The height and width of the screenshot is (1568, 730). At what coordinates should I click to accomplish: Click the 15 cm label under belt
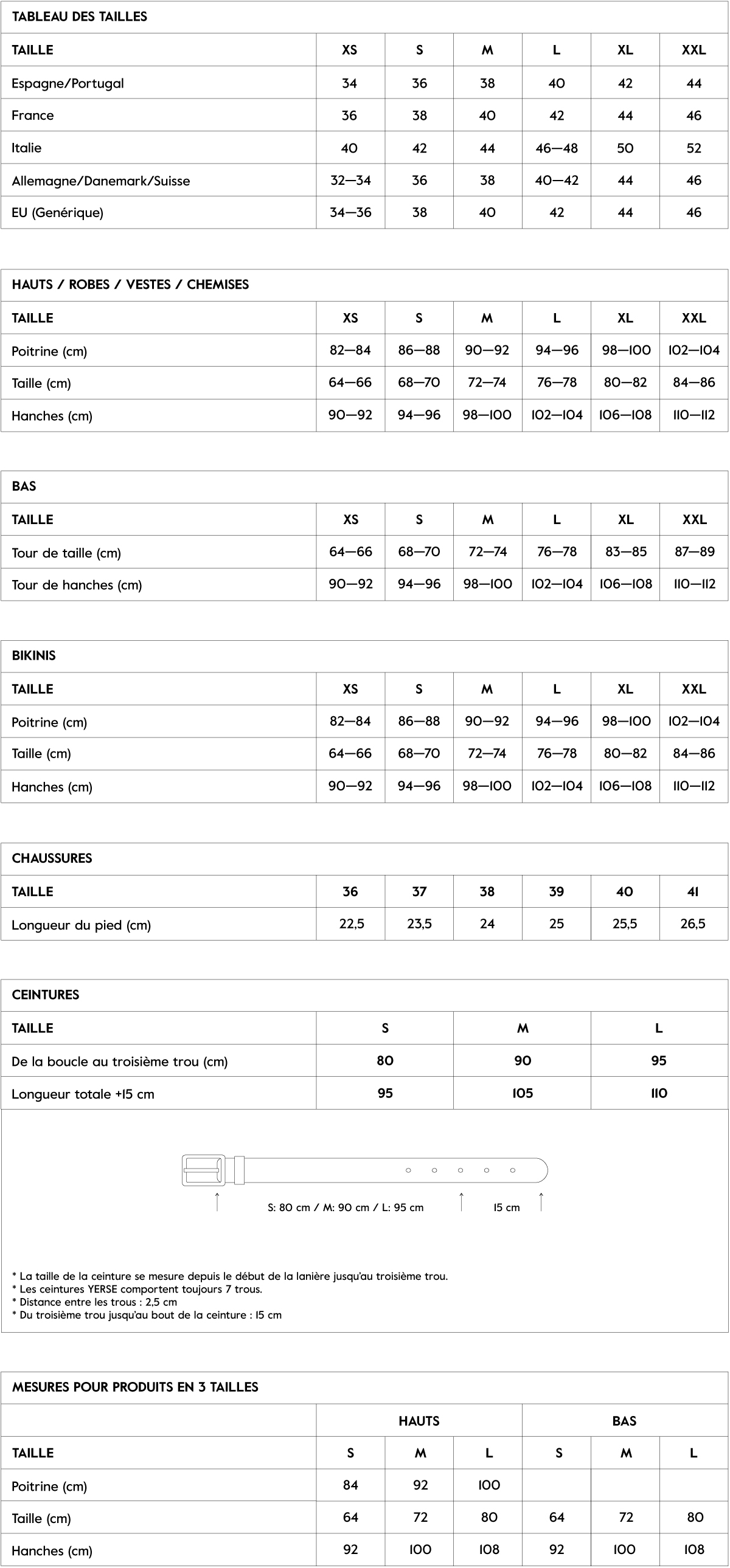tap(507, 1207)
